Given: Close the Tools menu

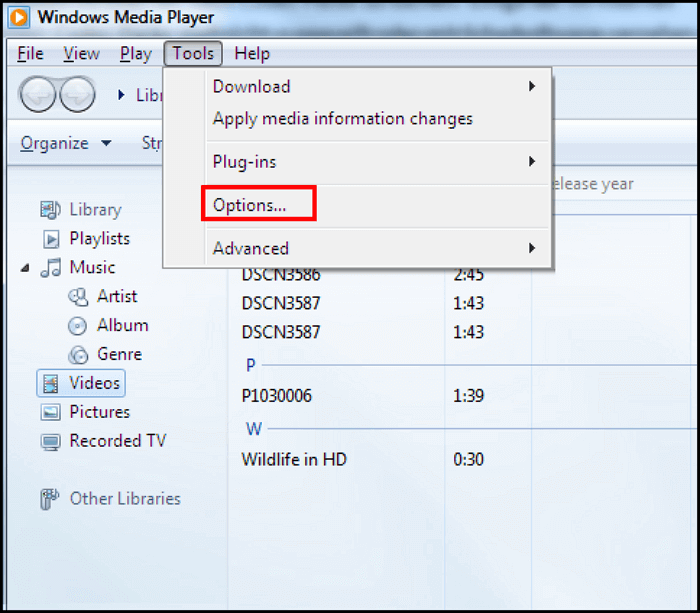Looking at the screenshot, I should 193,54.
